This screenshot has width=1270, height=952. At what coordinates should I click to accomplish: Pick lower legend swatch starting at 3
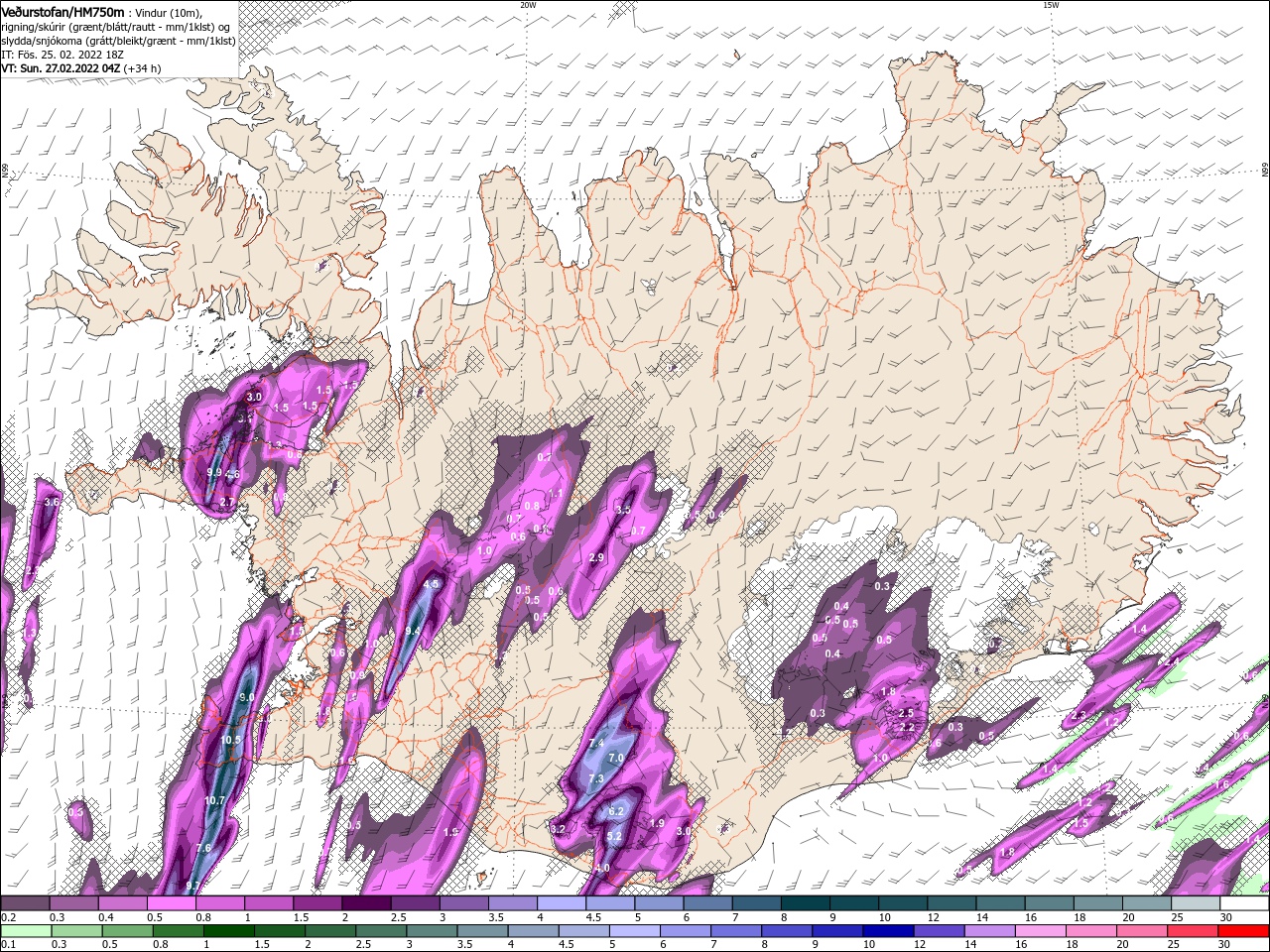click(x=432, y=930)
